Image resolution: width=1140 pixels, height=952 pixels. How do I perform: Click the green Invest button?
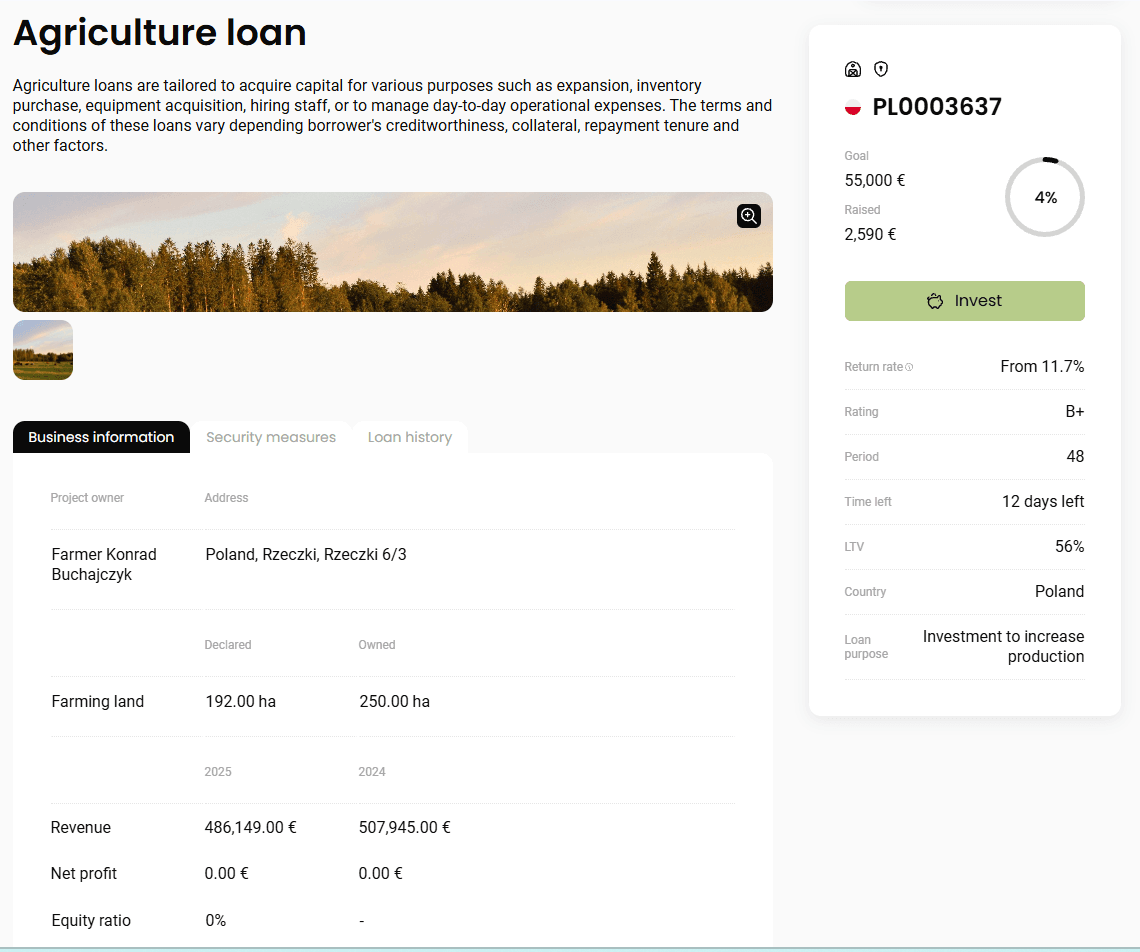pos(964,301)
